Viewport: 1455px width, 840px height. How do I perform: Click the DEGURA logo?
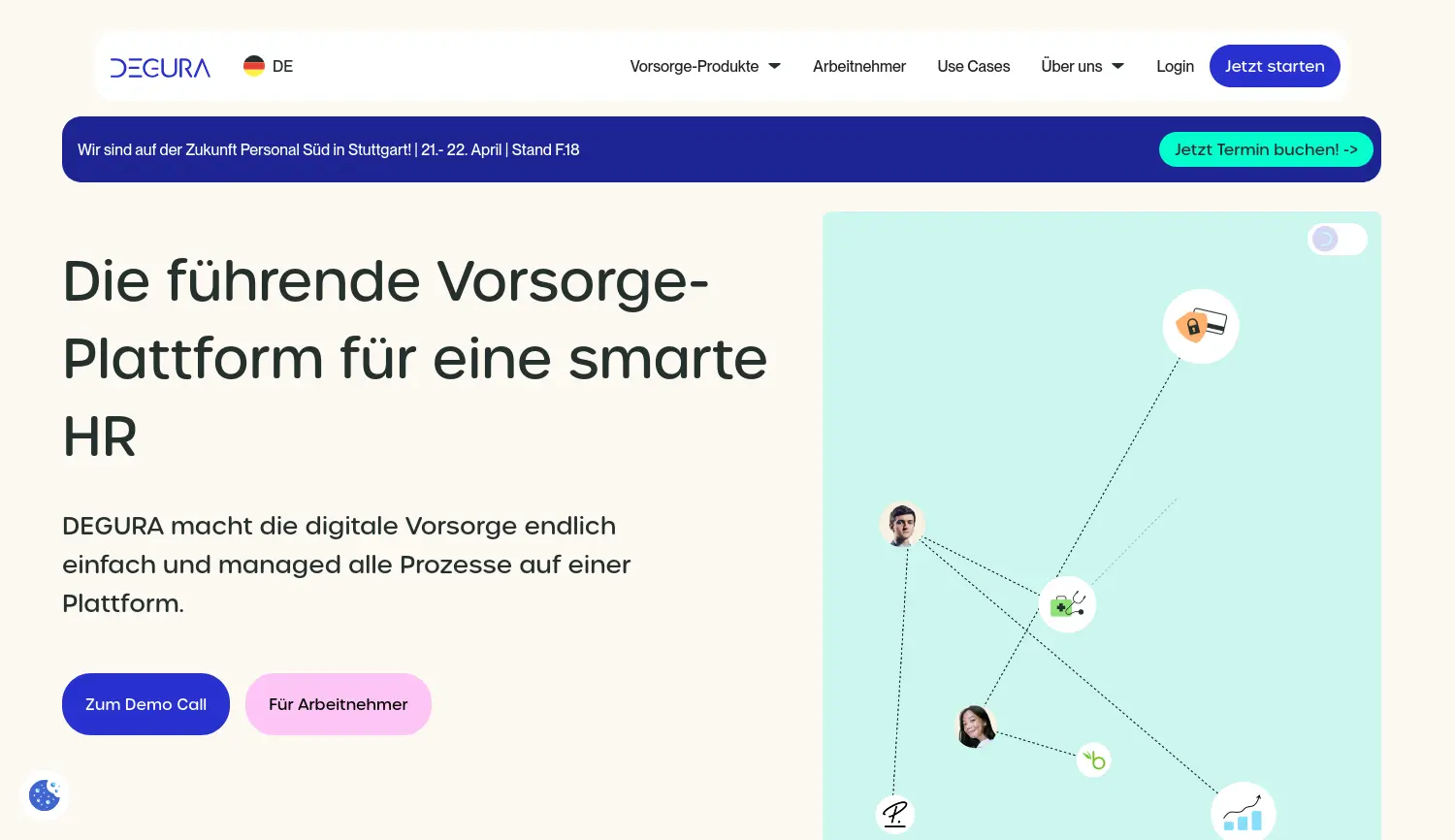click(x=160, y=67)
